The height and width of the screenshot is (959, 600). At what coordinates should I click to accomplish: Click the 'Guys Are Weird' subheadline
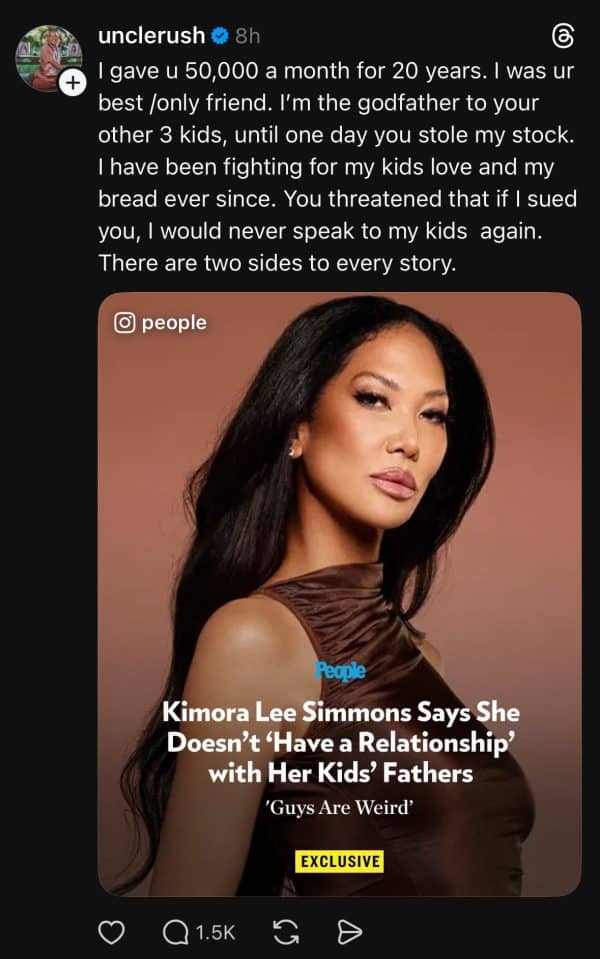[340, 808]
